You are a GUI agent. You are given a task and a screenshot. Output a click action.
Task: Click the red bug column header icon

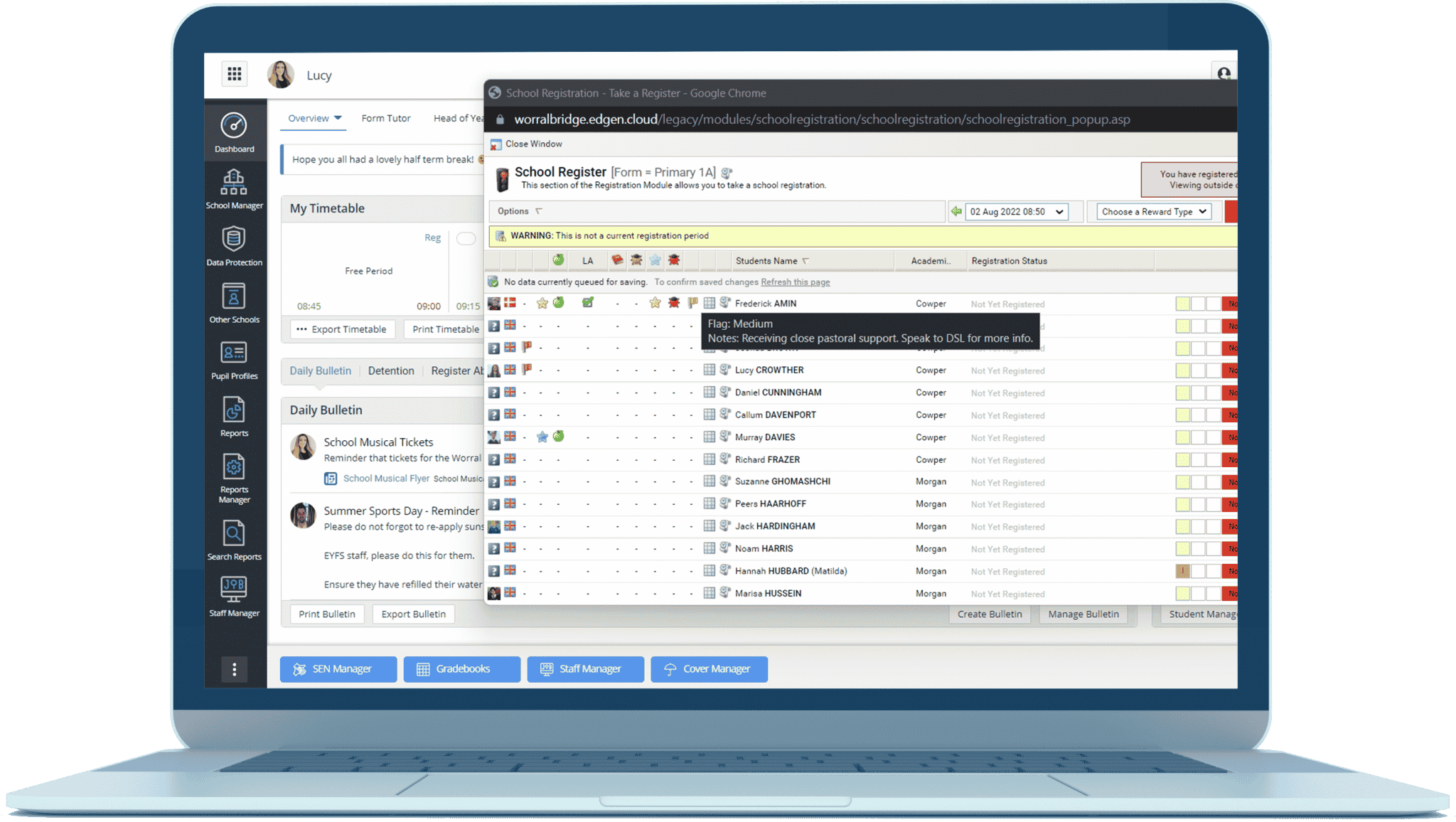tap(674, 260)
